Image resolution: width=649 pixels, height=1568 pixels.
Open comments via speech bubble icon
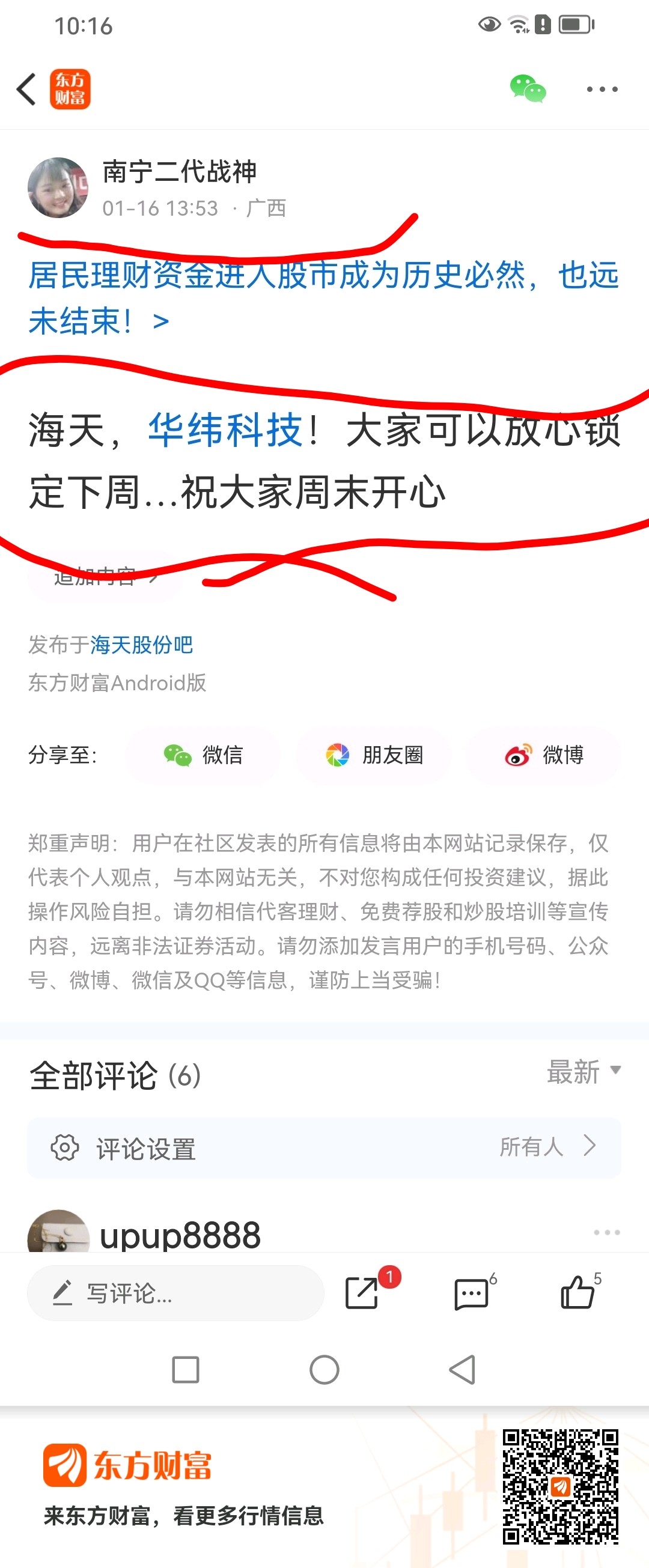(x=472, y=1293)
